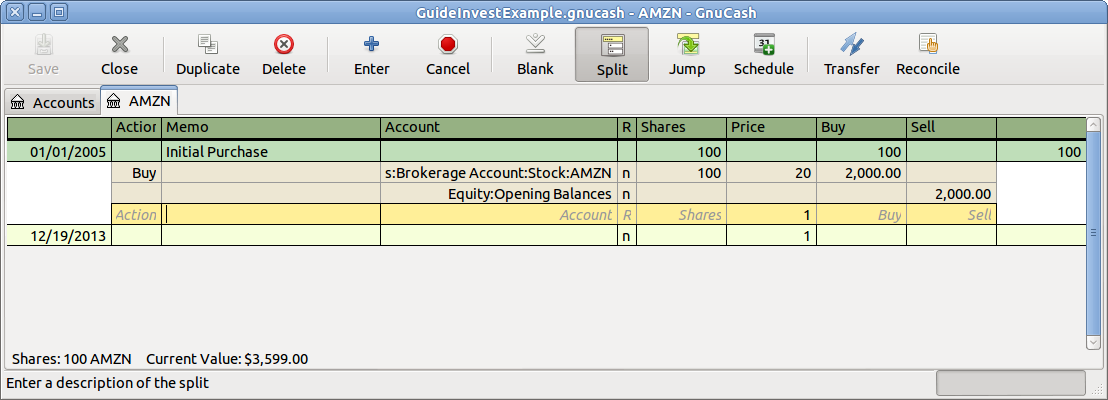Click the empty Account field in blank split
Image resolution: width=1108 pixels, height=400 pixels.
499,215
